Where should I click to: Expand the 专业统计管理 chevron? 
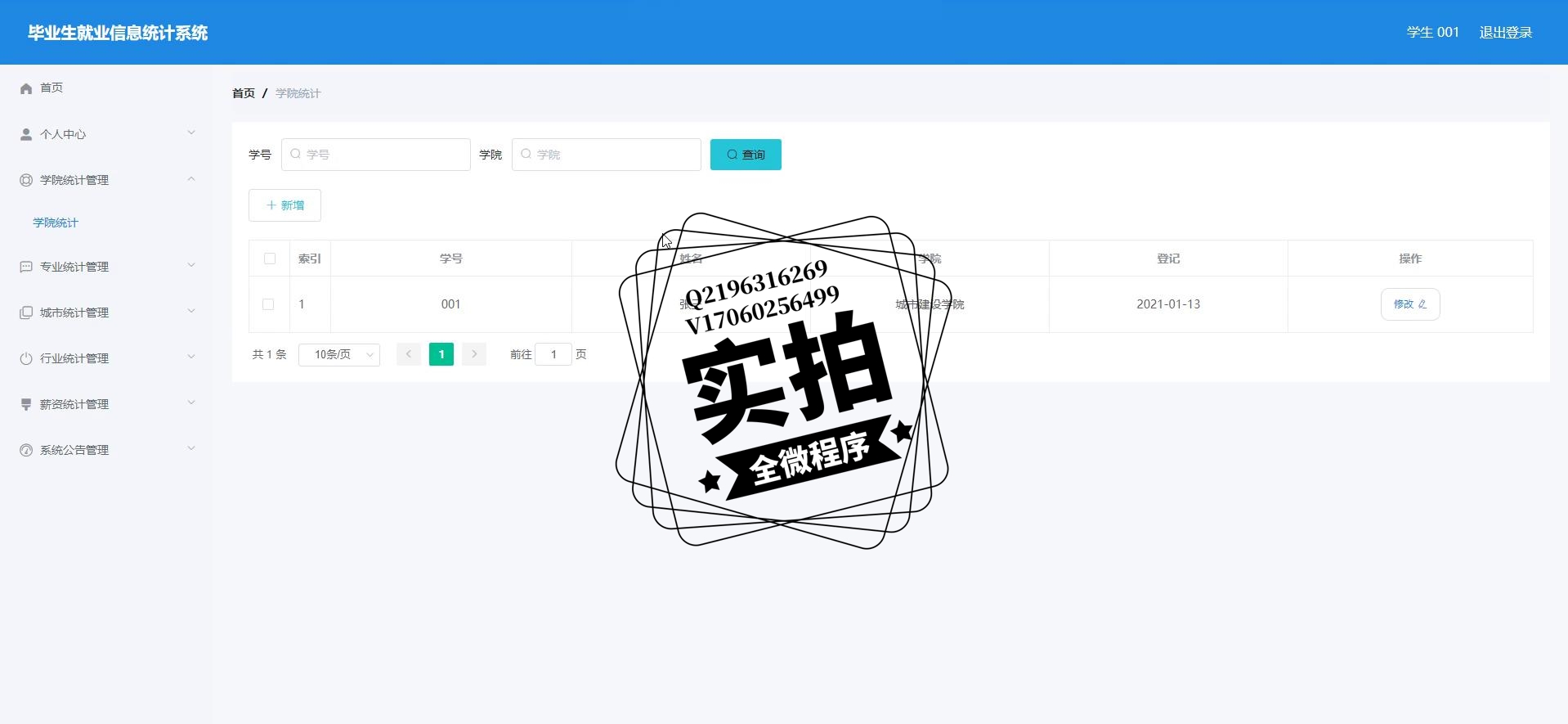click(191, 265)
